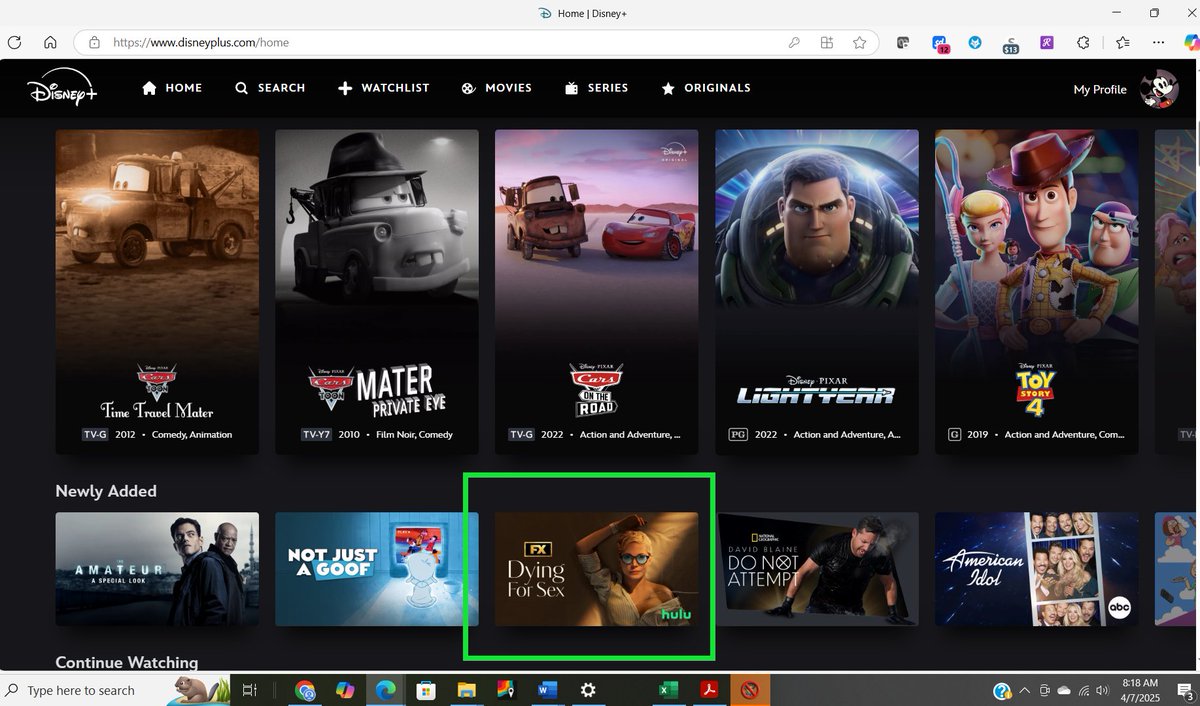Open the Favorites list icon
Image resolution: width=1200 pixels, height=706 pixels.
click(1123, 43)
